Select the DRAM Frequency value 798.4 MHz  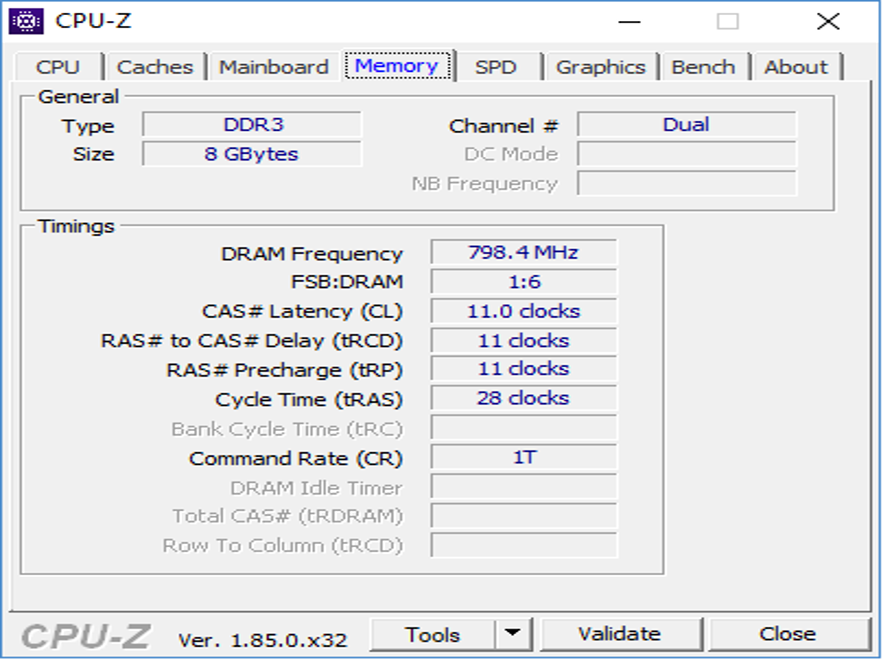tap(524, 252)
